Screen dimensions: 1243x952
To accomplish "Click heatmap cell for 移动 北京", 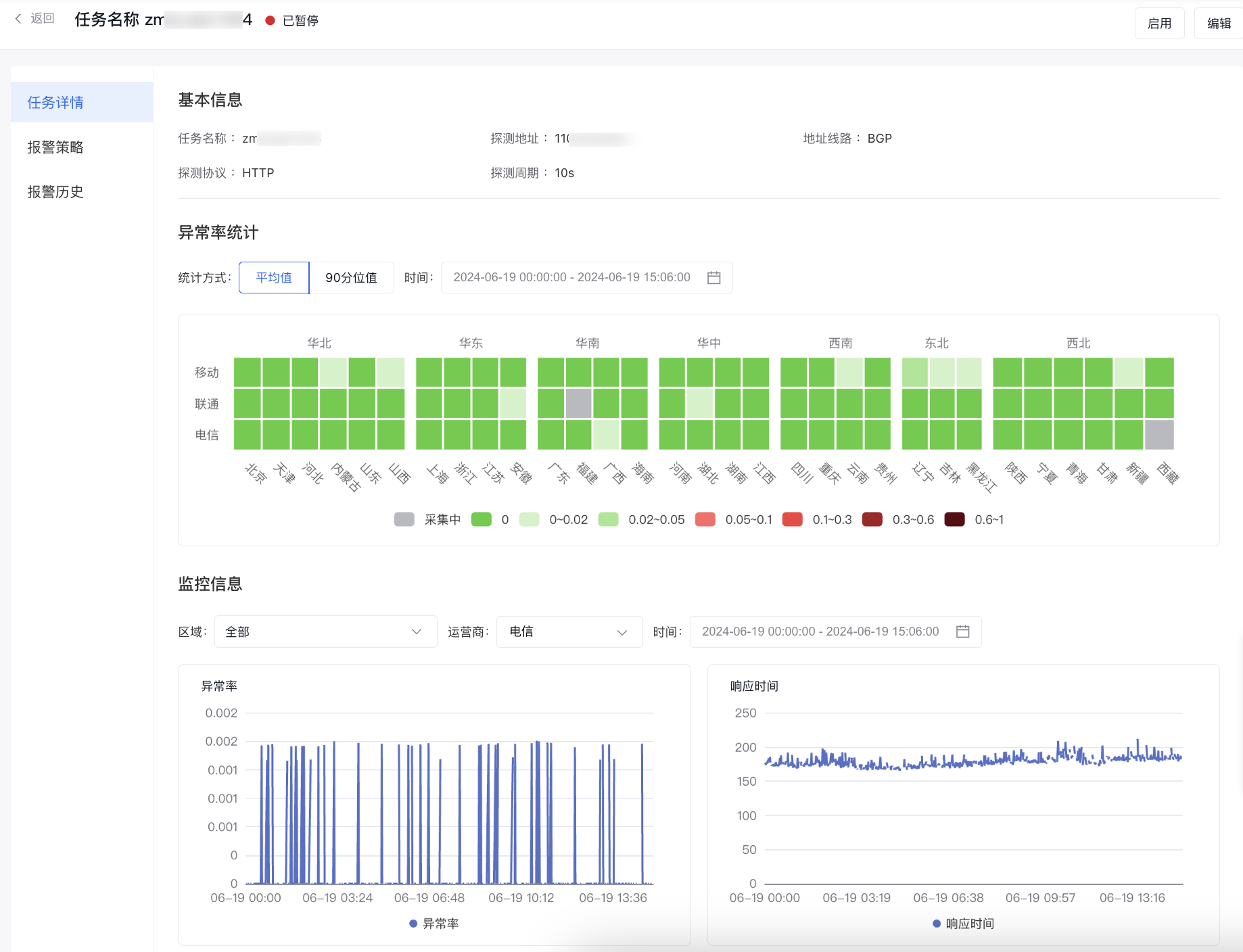I will [248, 373].
